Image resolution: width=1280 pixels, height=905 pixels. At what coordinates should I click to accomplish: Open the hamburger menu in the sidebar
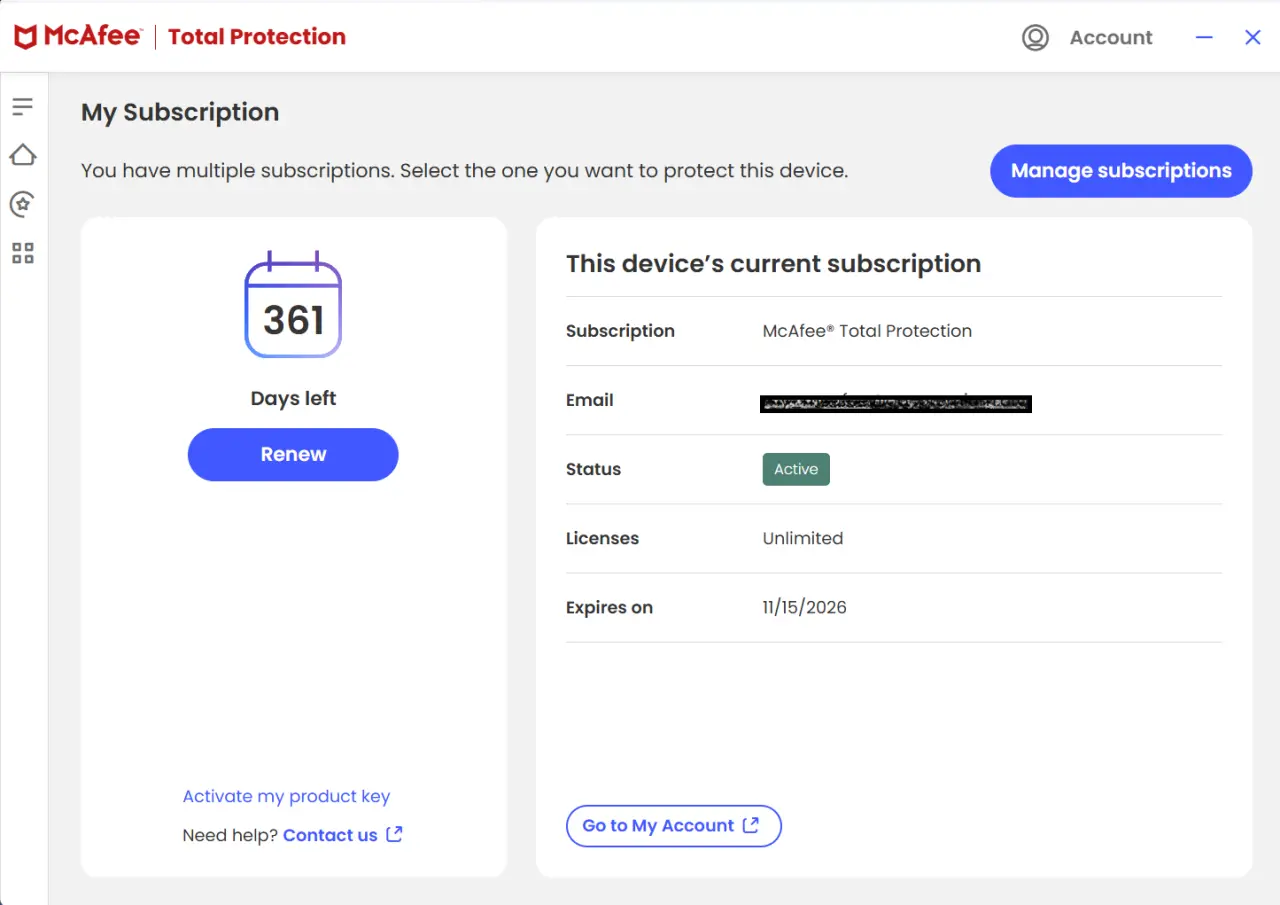pyautogui.click(x=23, y=106)
